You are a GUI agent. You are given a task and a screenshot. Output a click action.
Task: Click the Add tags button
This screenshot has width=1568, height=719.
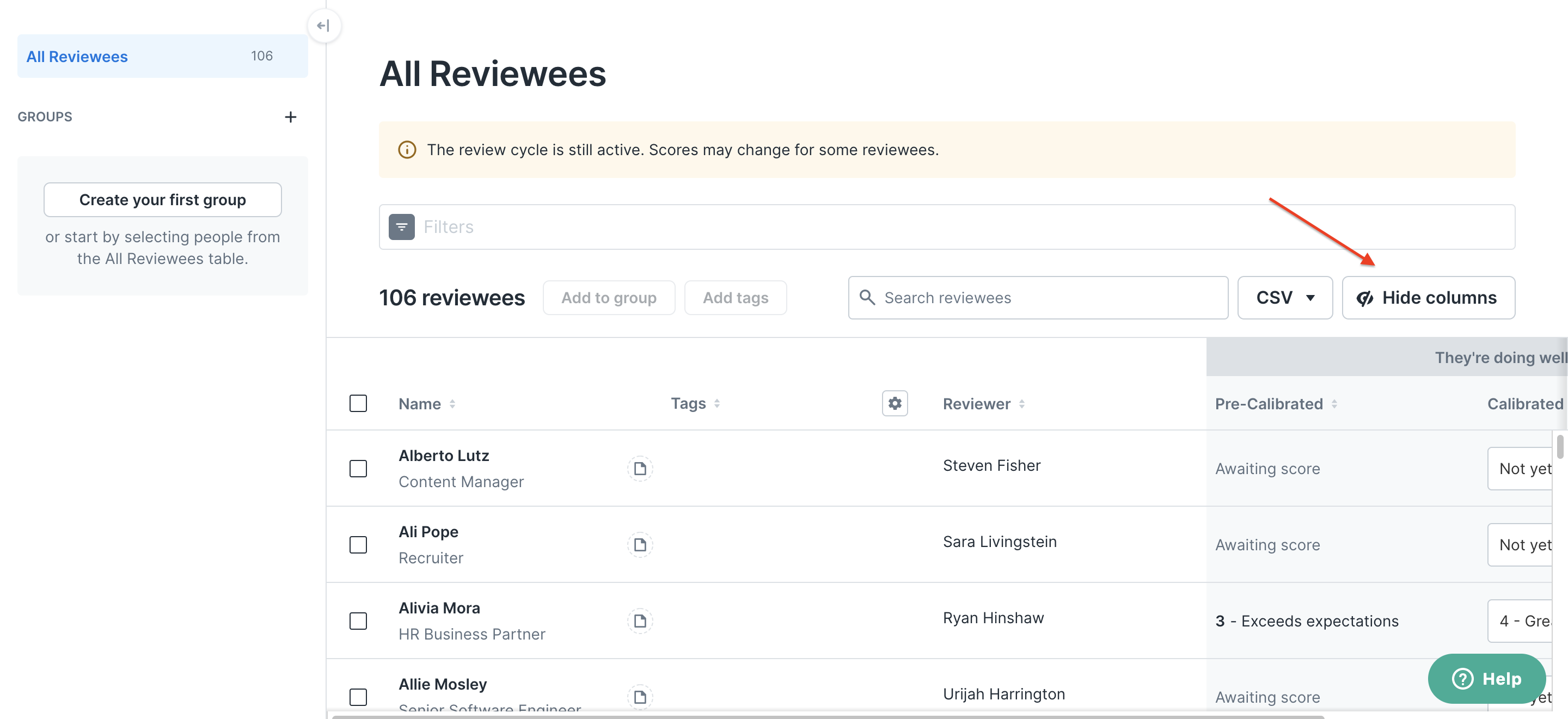[736, 298]
